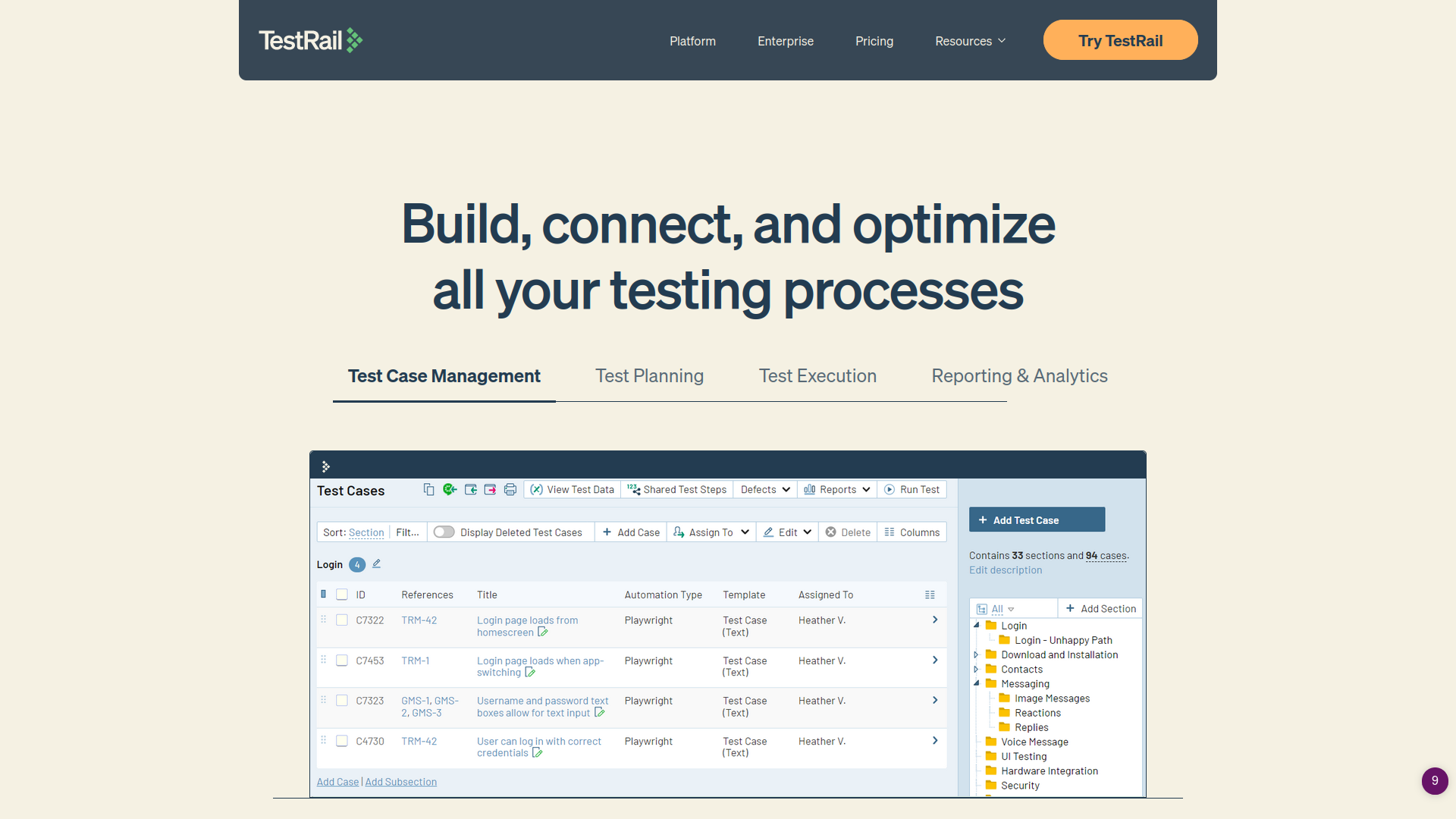Click the copy test cases icon
The width and height of the screenshot is (1456, 819).
428,489
